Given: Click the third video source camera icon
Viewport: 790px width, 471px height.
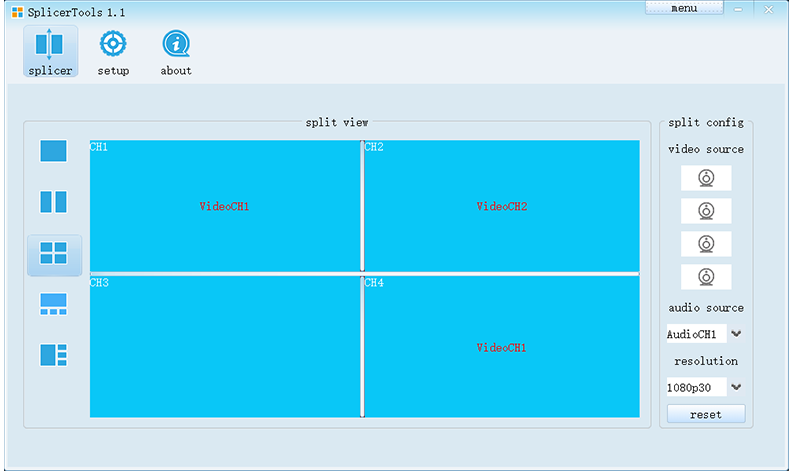Looking at the screenshot, I should pos(705,244).
